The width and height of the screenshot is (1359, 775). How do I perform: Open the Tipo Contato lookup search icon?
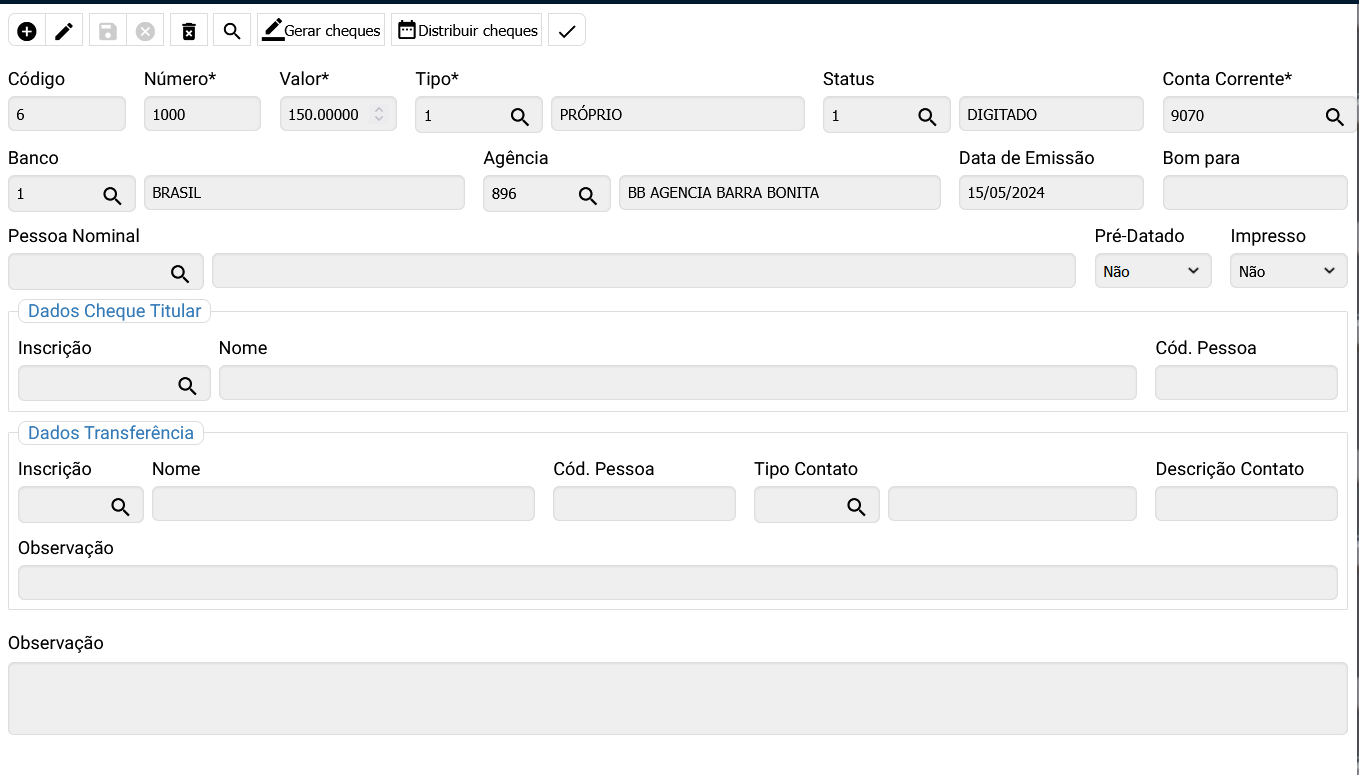[x=856, y=506]
